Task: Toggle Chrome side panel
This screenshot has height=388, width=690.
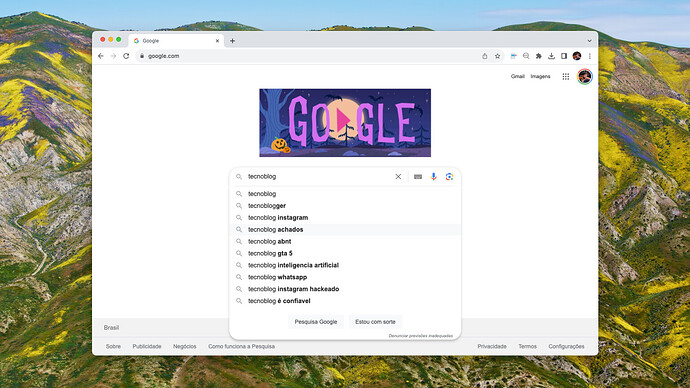Action: click(x=564, y=56)
